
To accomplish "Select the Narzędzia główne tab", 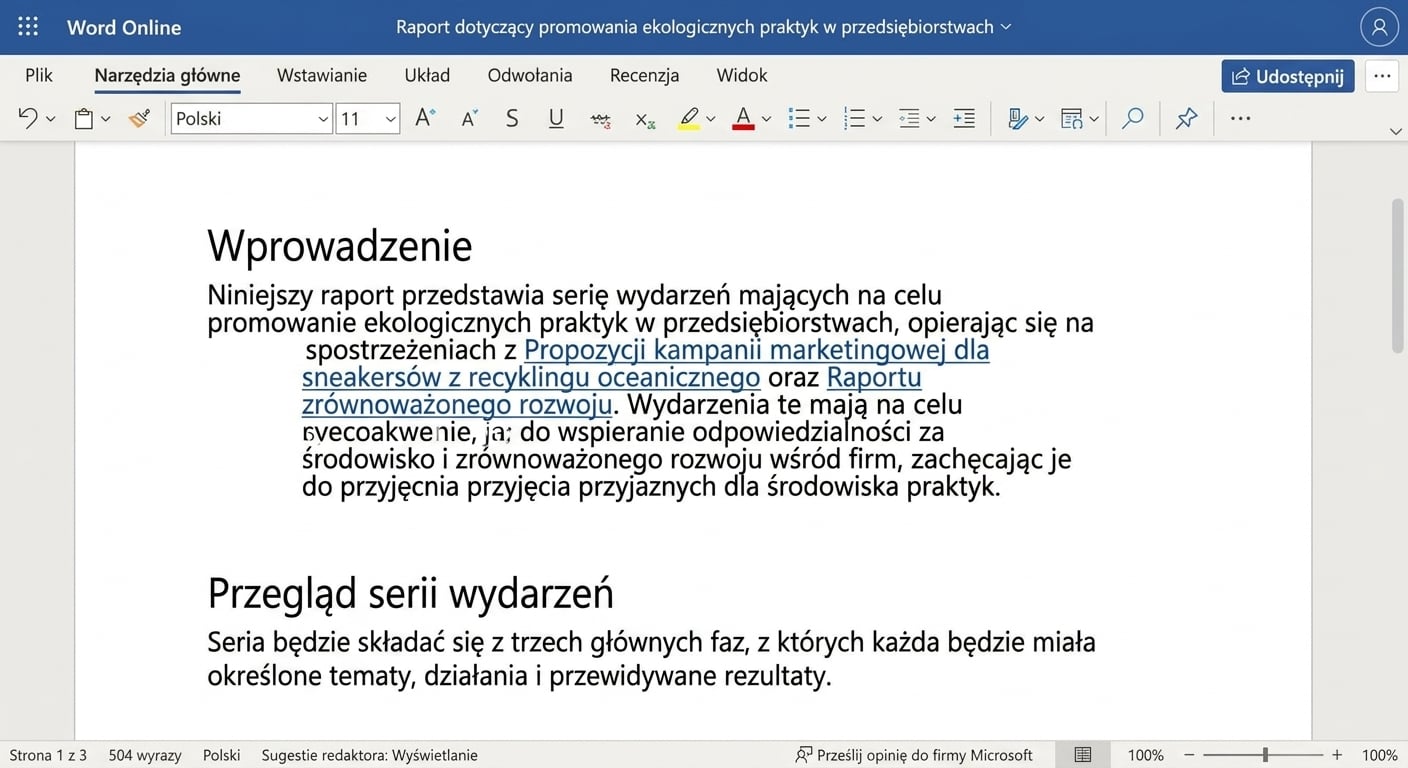I will pos(167,75).
